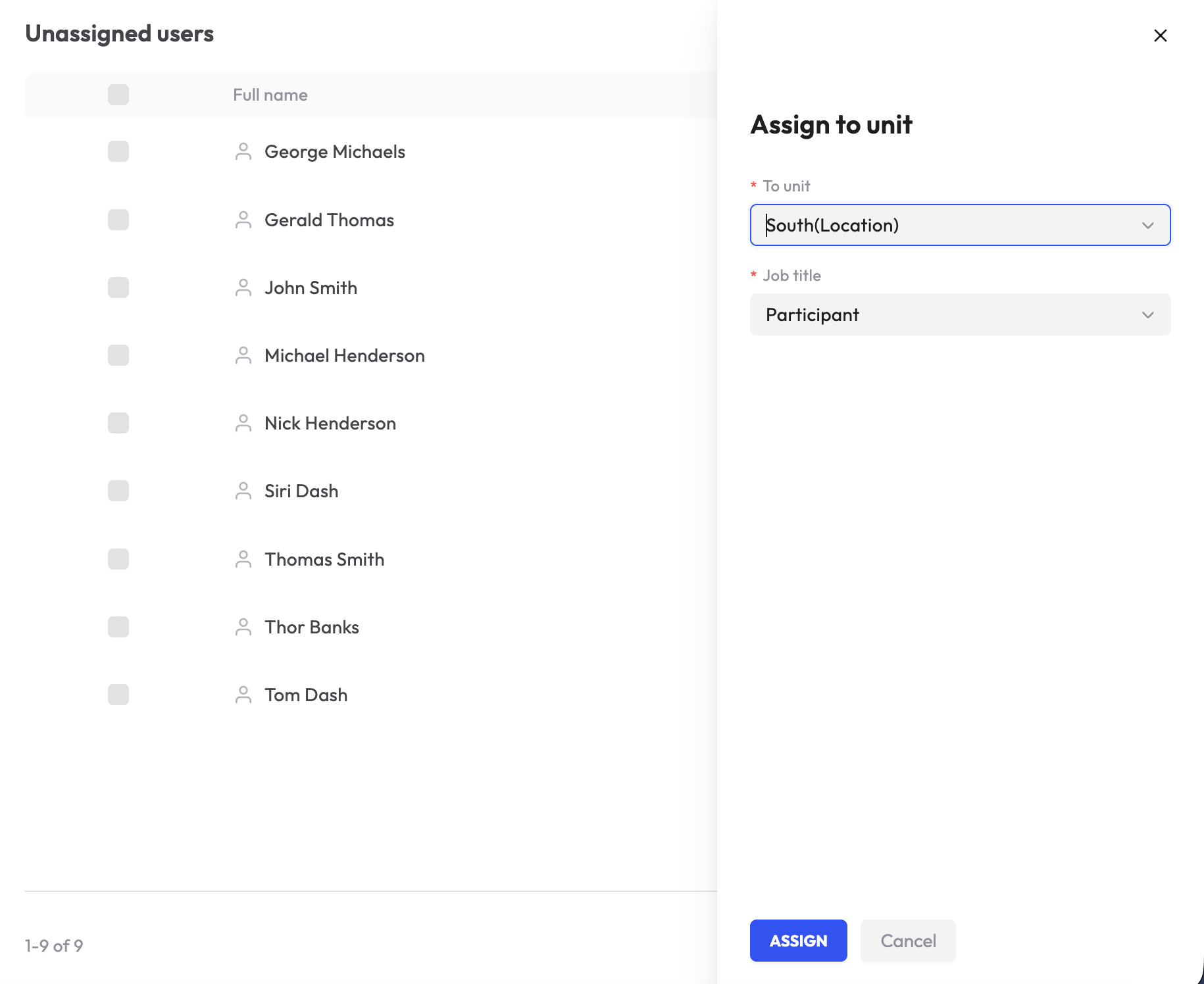The height and width of the screenshot is (984, 1204).
Task: Click the 1-9 of 9 pagination text
Action: (54, 946)
